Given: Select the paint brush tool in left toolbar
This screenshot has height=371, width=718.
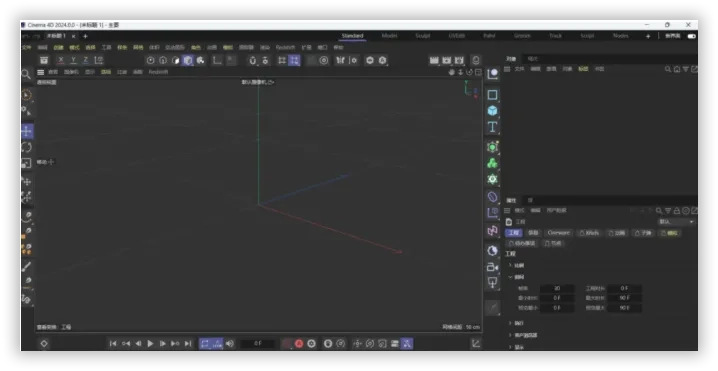Looking at the screenshot, I should (27, 267).
